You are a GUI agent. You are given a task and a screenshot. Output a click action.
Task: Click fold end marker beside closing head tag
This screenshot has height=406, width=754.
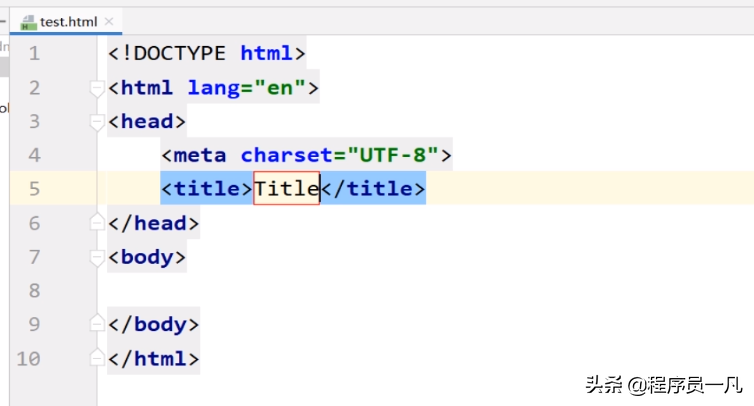(97, 223)
